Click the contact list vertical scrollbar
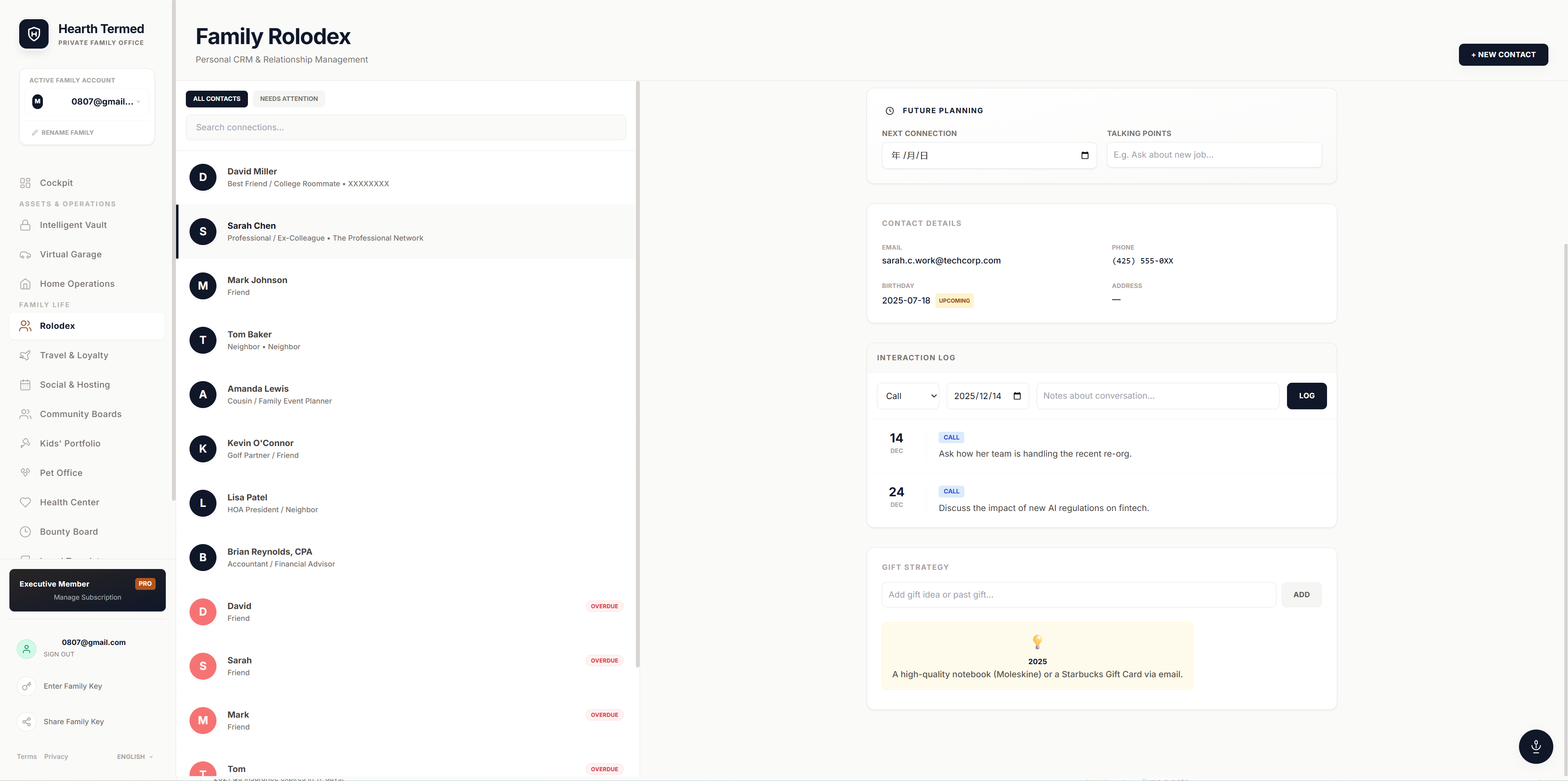The width and height of the screenshot is (1568, 781). 637,374
